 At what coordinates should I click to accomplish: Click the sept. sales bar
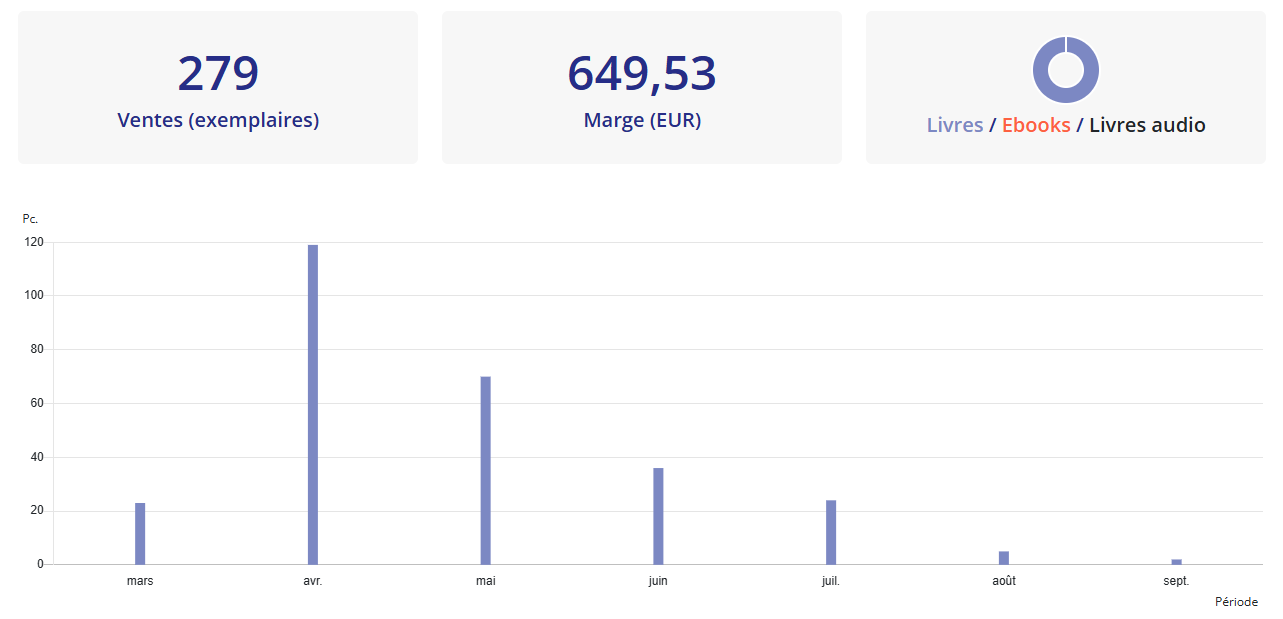1176,562
